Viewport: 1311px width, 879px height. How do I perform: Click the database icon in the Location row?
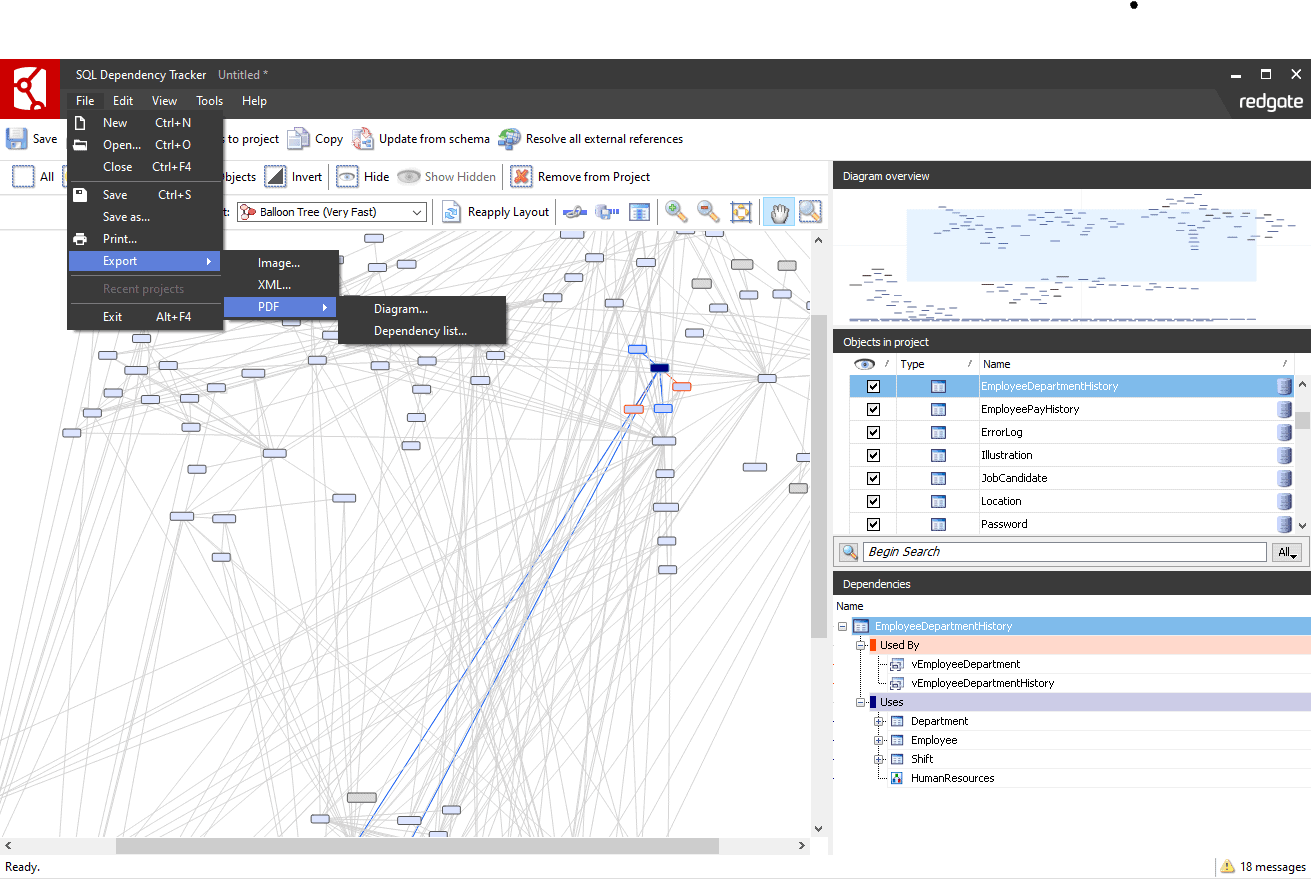(1284, 501)
